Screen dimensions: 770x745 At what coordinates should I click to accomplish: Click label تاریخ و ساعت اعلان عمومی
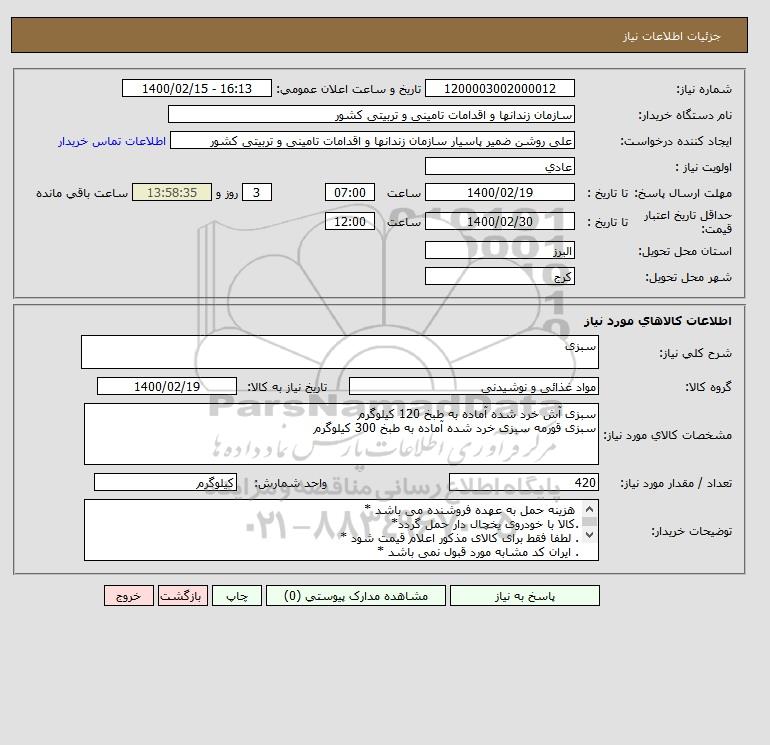pyautogui.click(x=349, y=89)
